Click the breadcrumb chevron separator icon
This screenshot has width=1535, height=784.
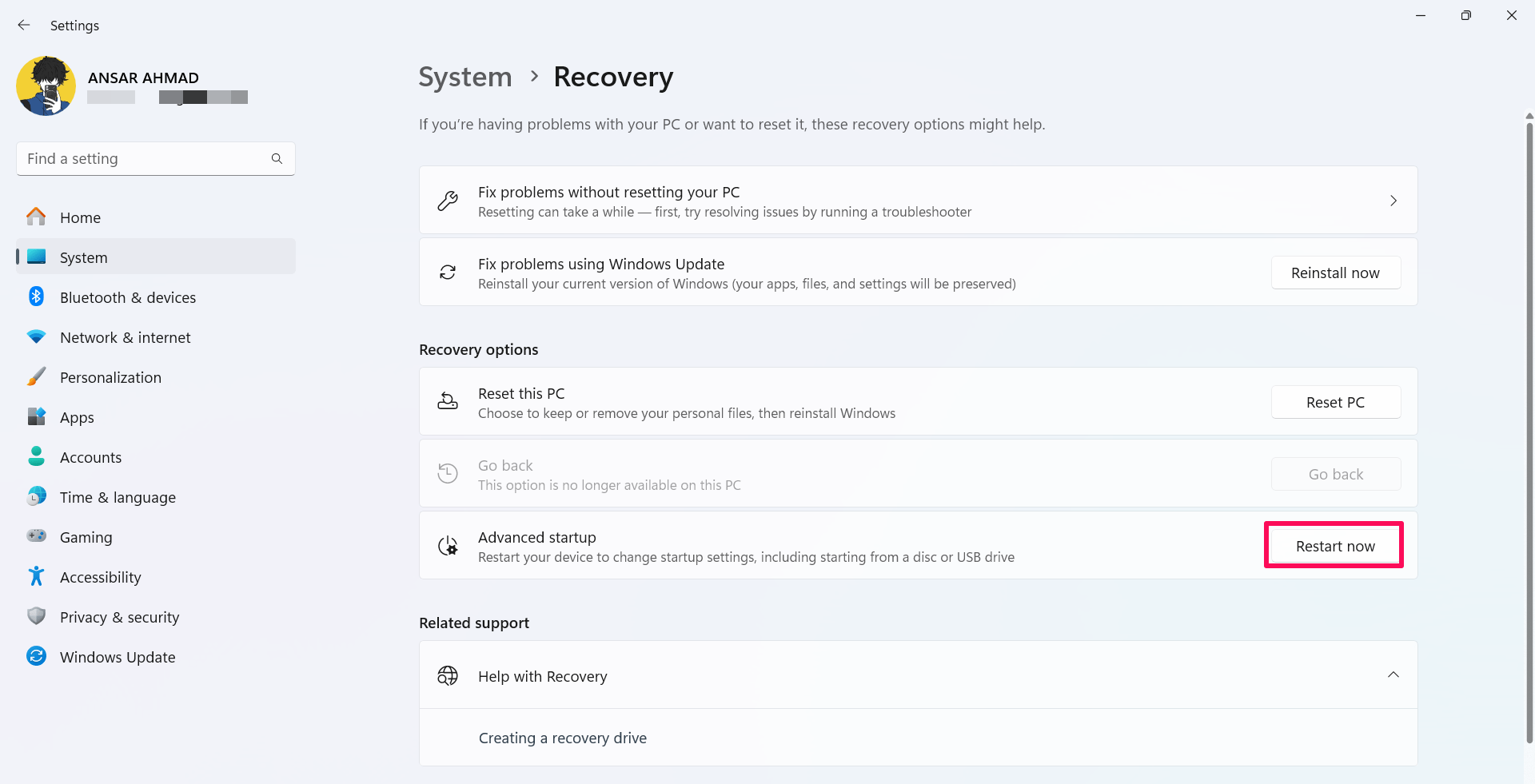[x=534, y=76]
